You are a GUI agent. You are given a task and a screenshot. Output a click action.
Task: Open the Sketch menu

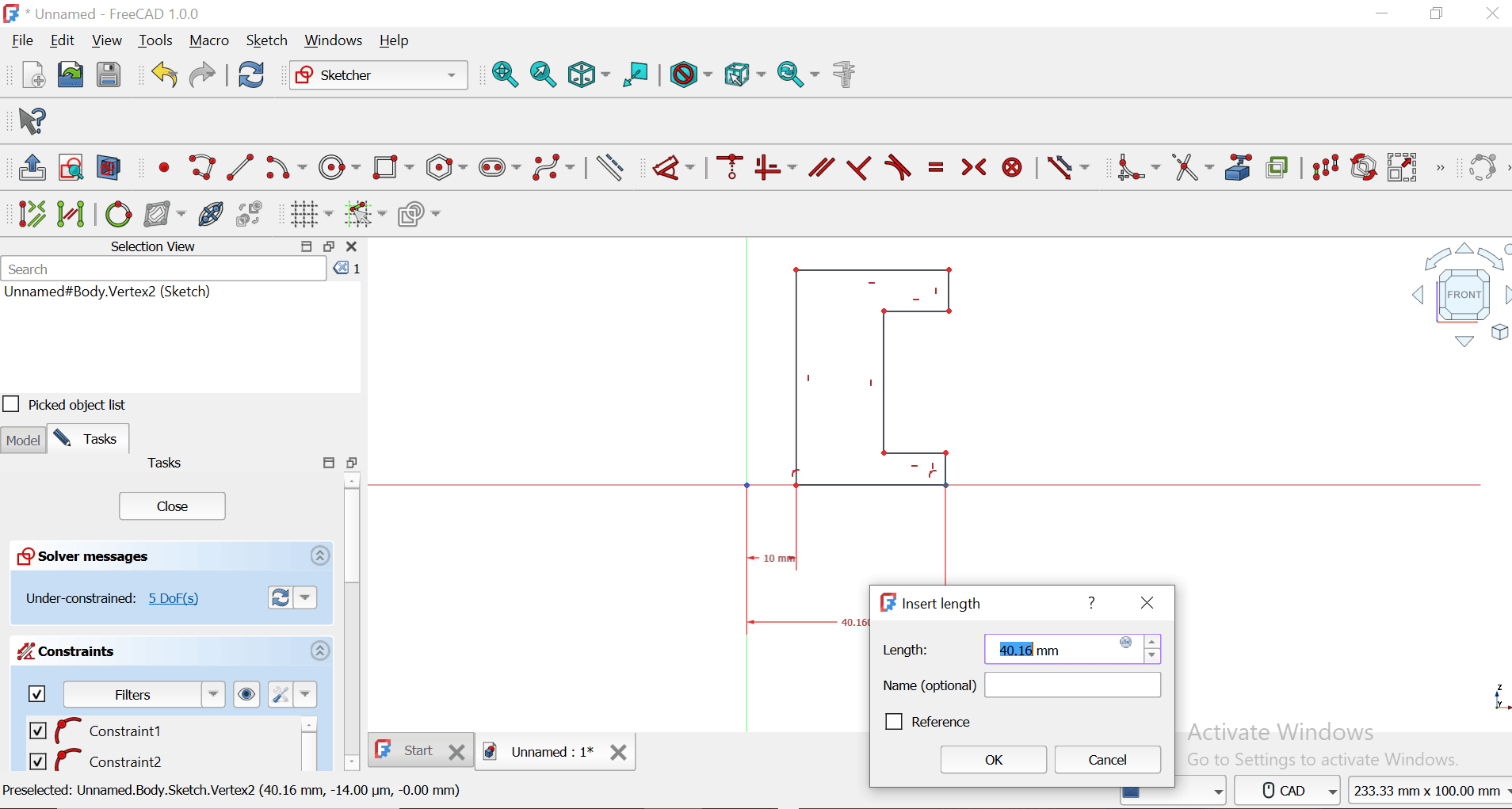tap(266, 40)
